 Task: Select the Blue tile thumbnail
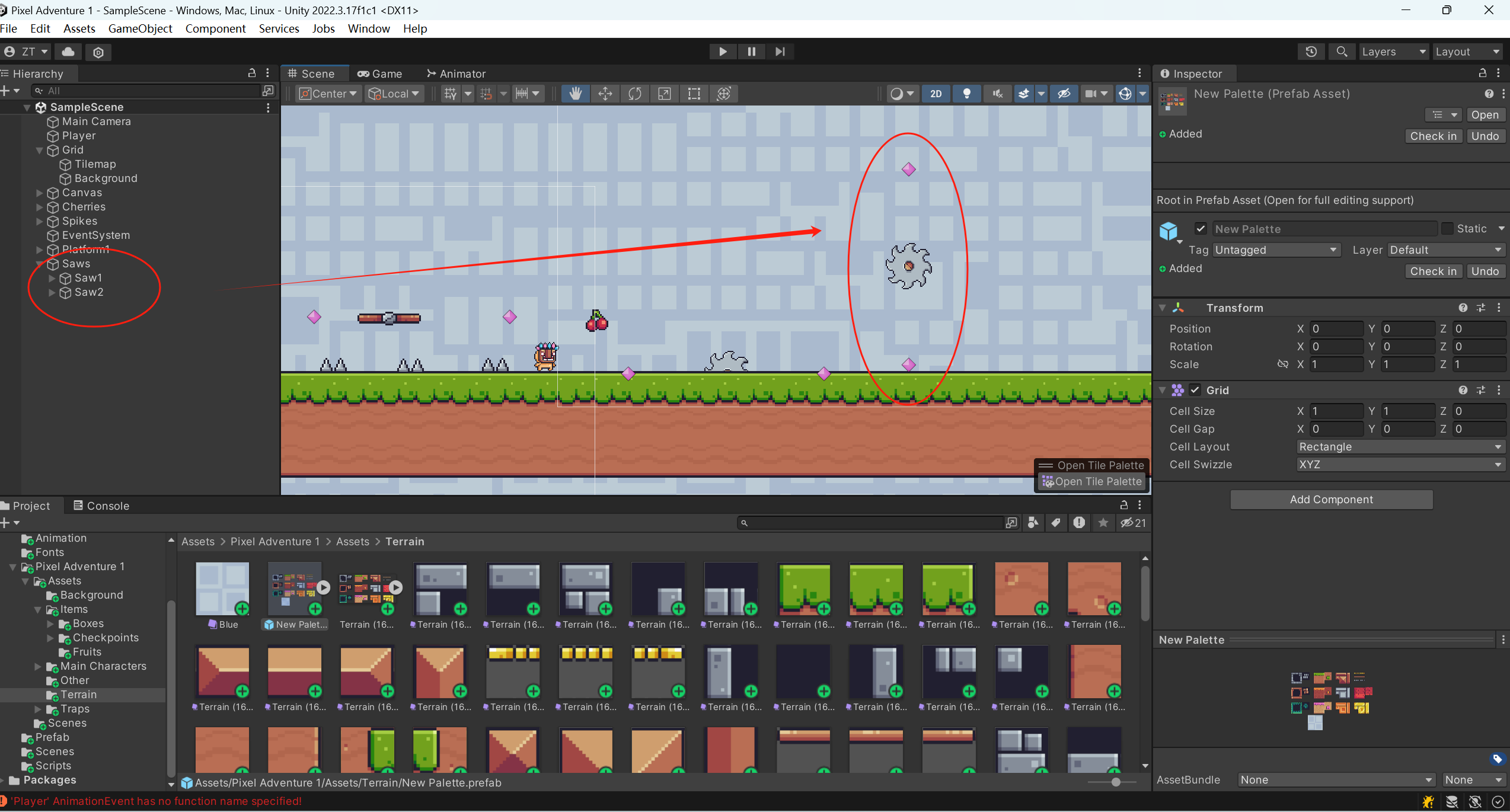pos(222,589)
